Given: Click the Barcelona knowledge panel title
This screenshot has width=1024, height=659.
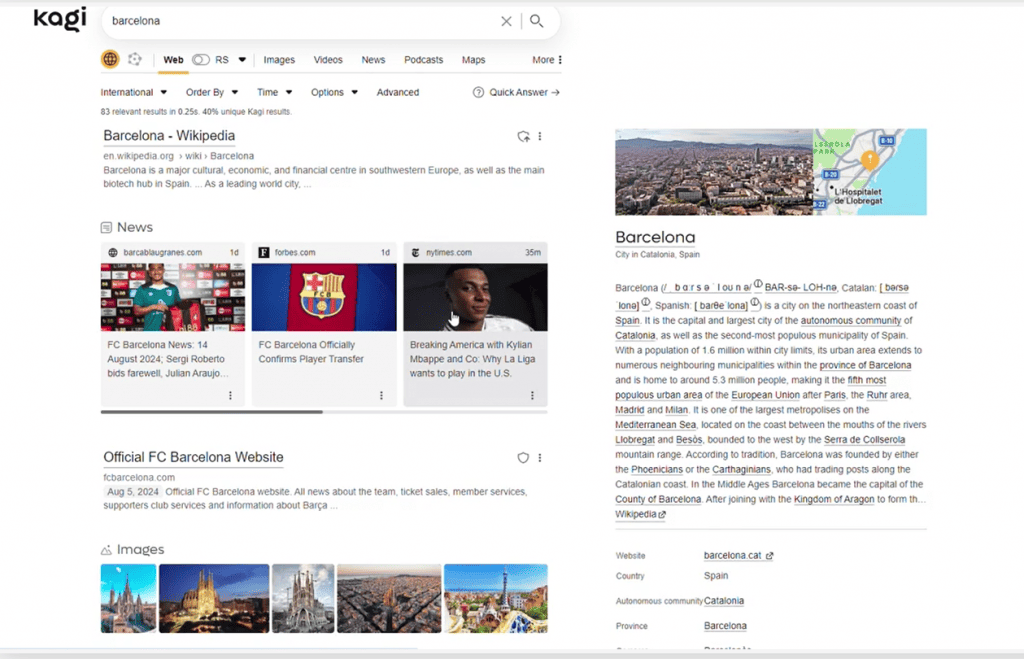Looking at the screenshot, I should (655, 237).
